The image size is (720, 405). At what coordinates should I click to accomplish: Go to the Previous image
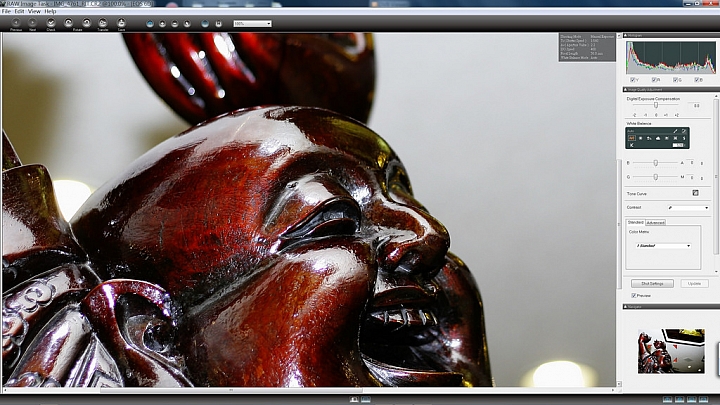click(x=16, y=23)
